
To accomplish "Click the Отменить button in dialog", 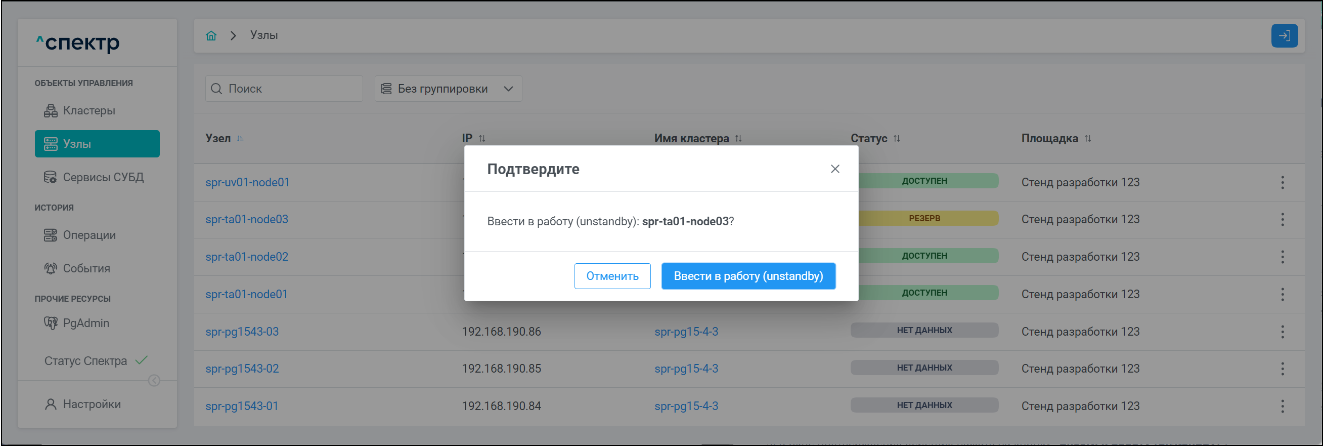I will (x=612, y=276).
